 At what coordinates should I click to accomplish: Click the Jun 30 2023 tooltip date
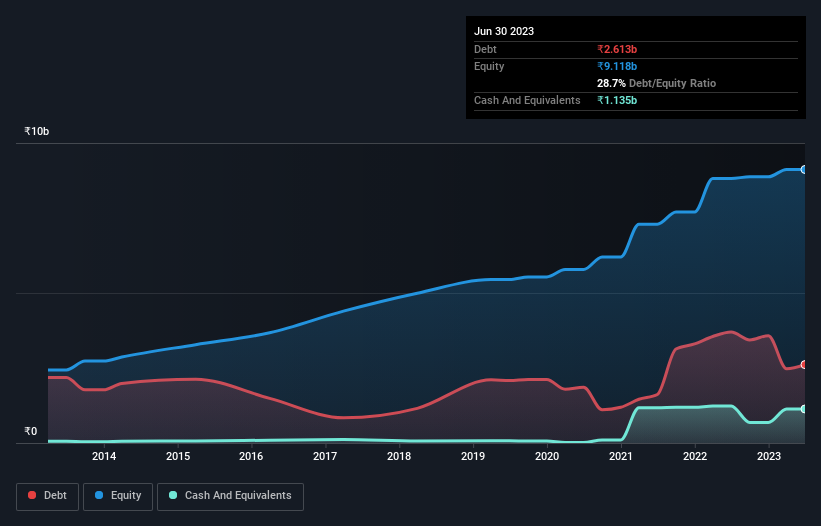tap(504, 31)
